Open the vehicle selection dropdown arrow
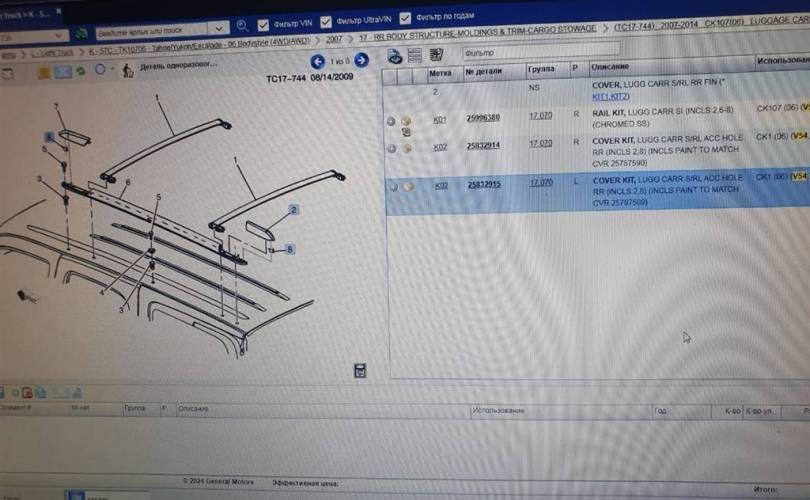Image resolution: width=810 pixels, height=500 pixels. (x=219, y=29)
